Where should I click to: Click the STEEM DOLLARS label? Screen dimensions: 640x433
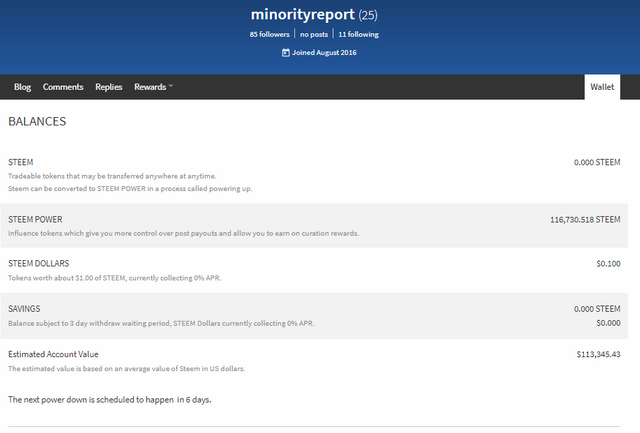[x=38, y=264]
